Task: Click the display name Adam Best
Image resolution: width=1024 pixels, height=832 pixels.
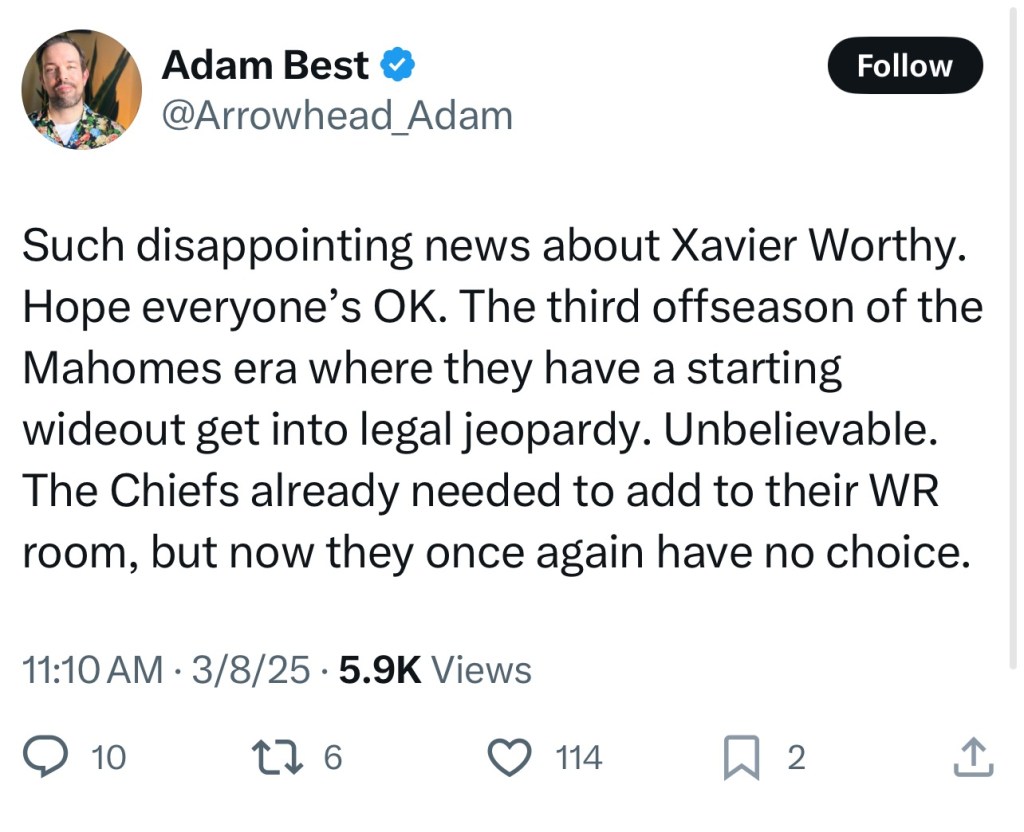Action: [265, 66]
